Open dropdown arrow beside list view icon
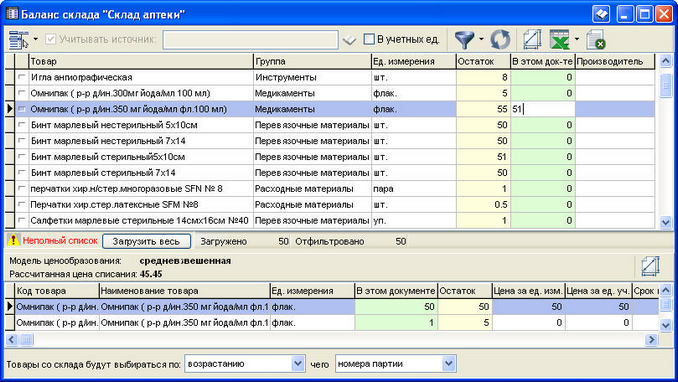Viewport: 678px width, 382px height. [x=35, y=39]
